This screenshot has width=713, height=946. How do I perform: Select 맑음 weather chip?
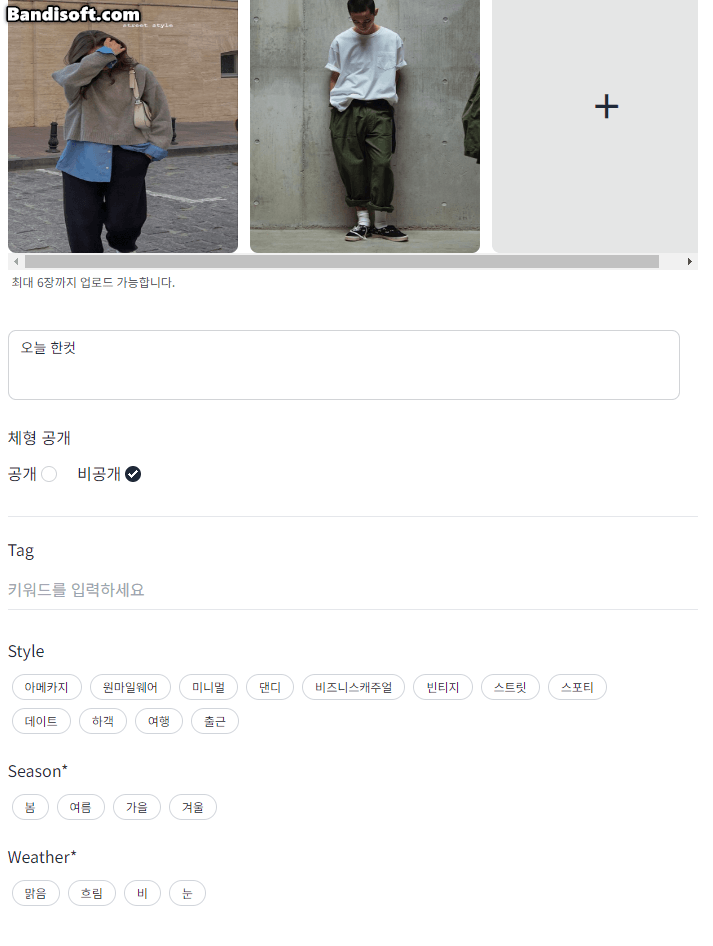(36, 894)
